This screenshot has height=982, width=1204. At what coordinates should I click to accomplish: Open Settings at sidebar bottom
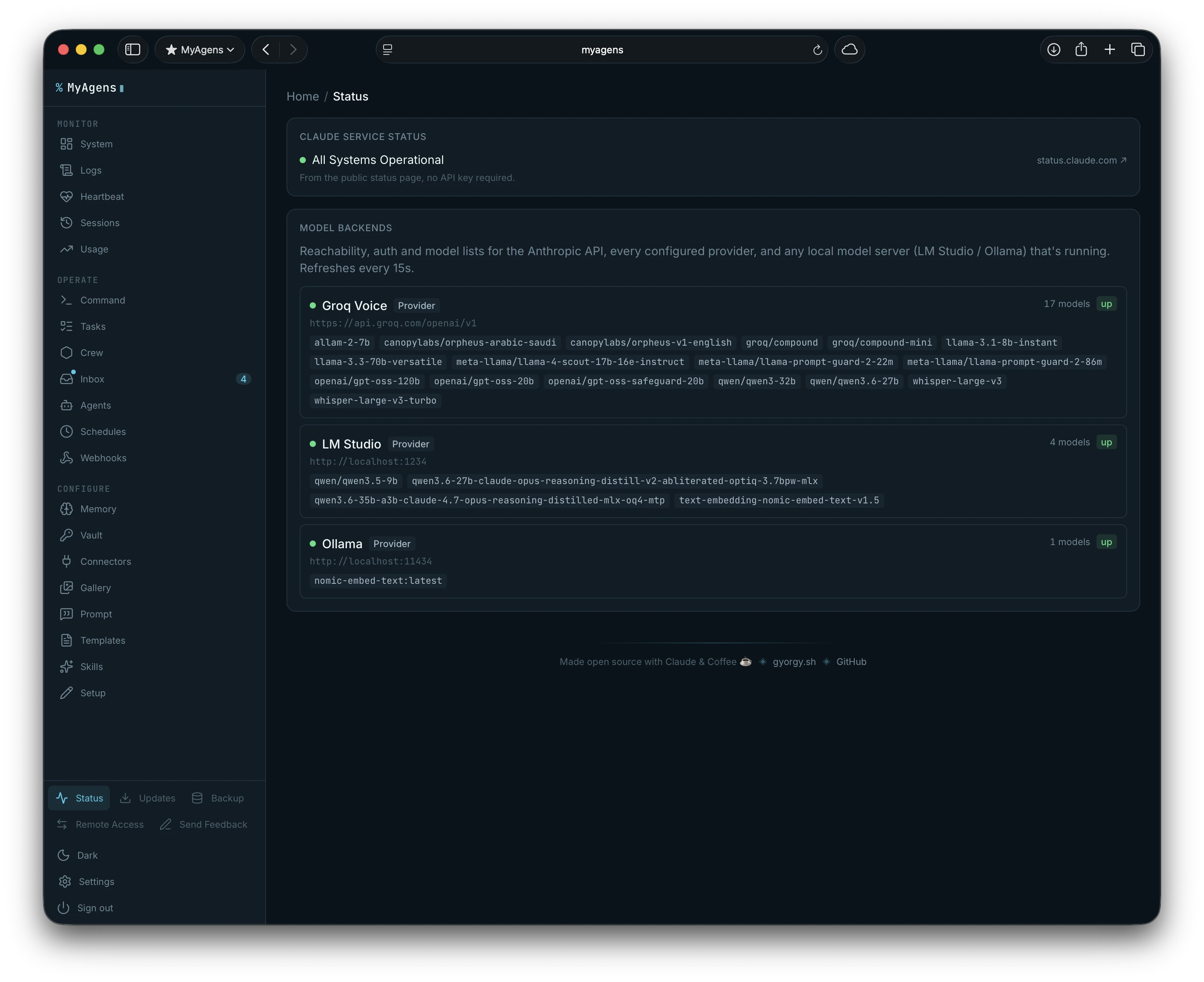86,882
